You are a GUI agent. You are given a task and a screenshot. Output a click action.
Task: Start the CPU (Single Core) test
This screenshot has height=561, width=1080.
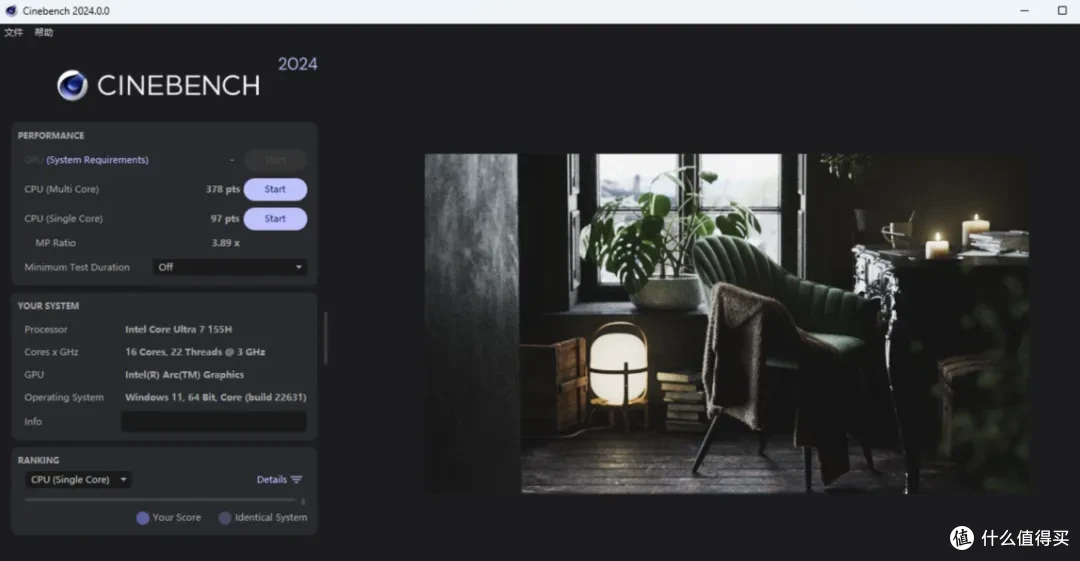click(275, 218)
